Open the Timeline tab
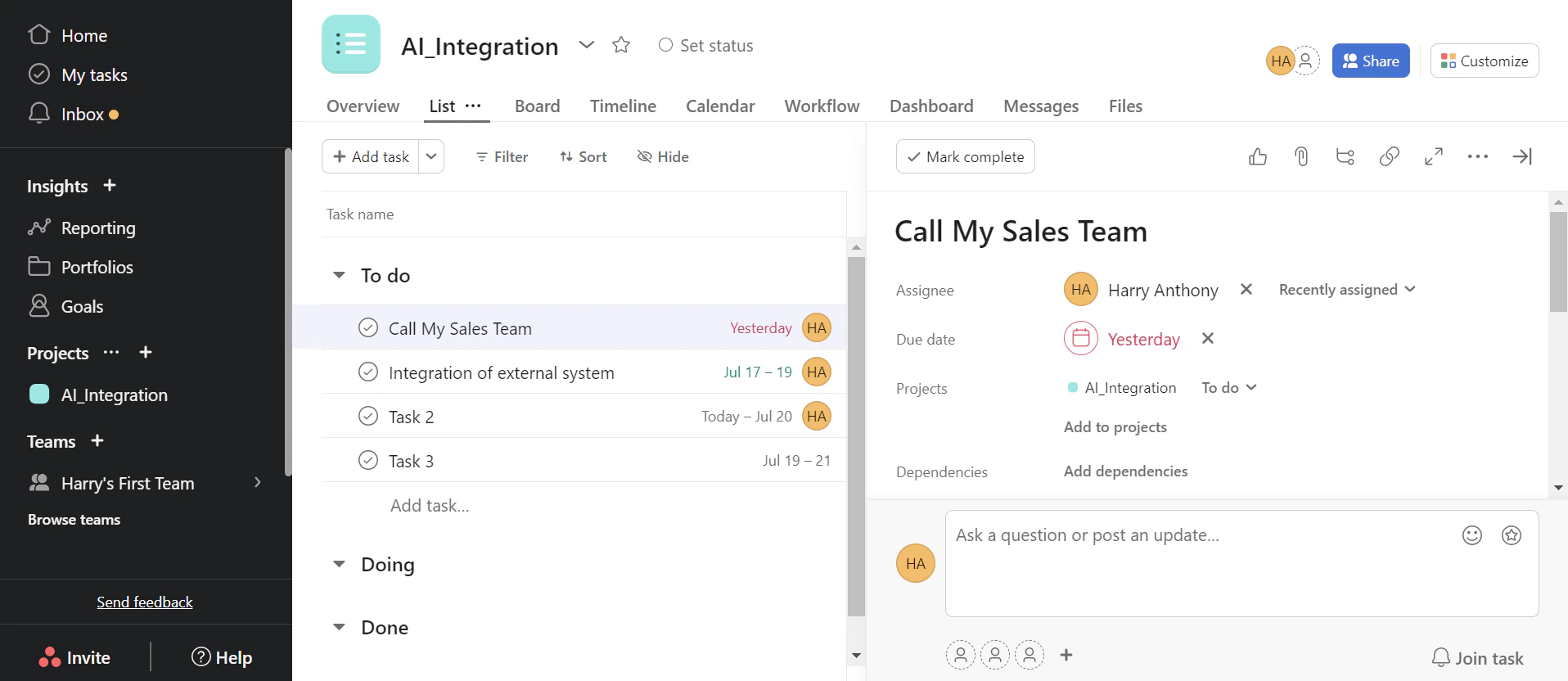This screenshot has width=1568, height=681. [x=623, y=106]
